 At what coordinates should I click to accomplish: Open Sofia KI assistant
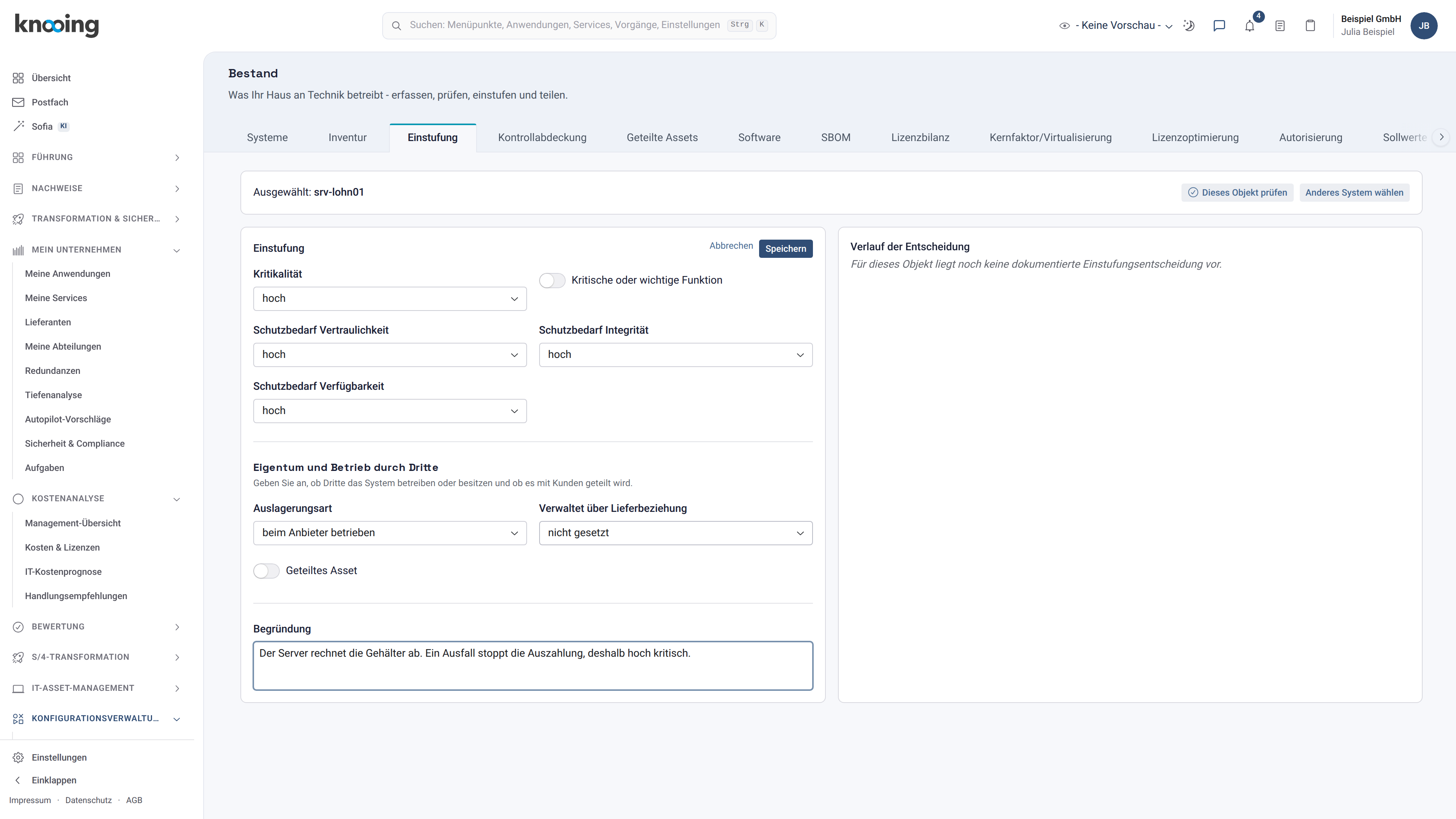[42, 127]
